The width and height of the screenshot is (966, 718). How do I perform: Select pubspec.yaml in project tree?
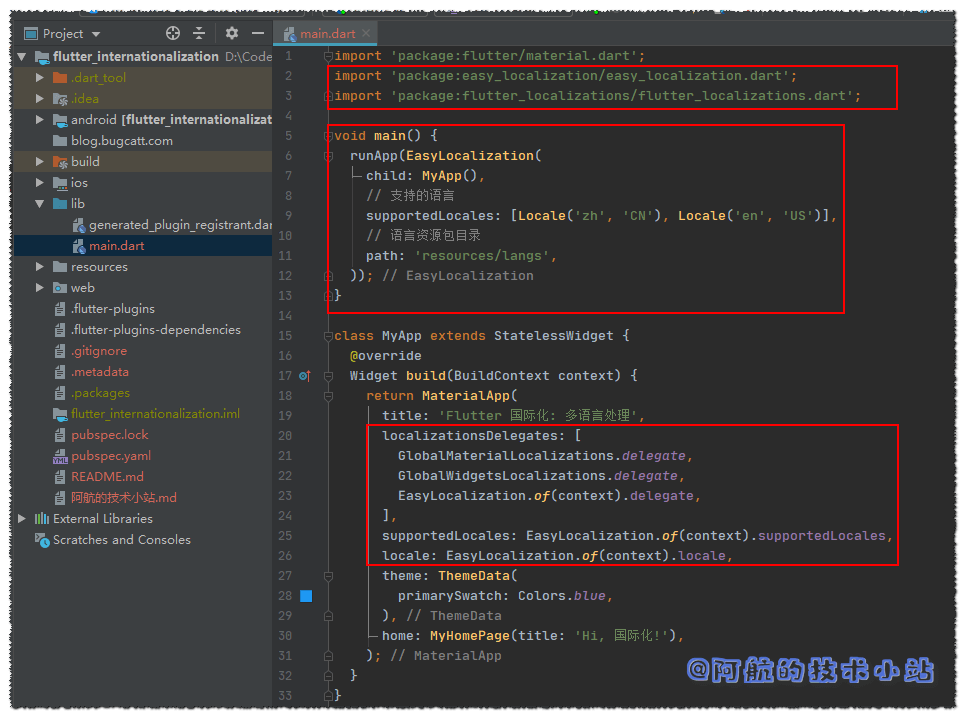click(x=110, y=456)
